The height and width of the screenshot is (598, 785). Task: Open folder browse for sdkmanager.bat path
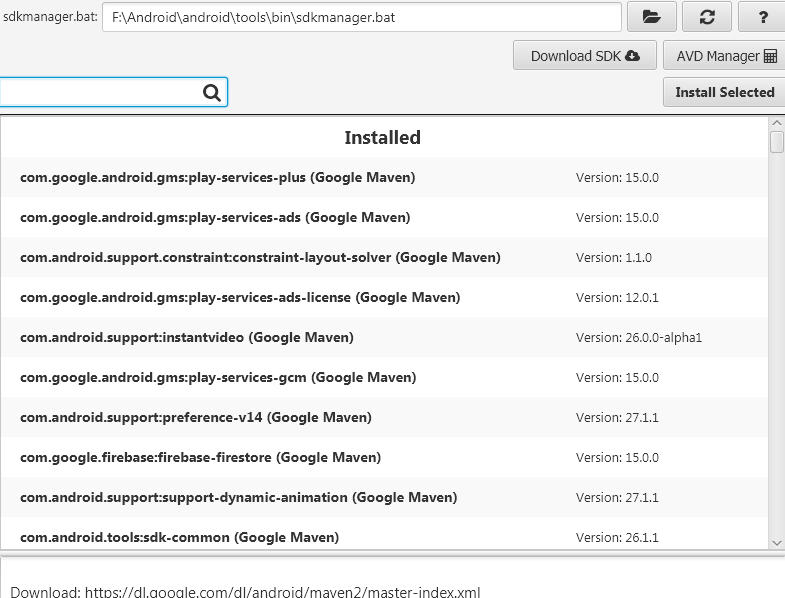[651, 17]
